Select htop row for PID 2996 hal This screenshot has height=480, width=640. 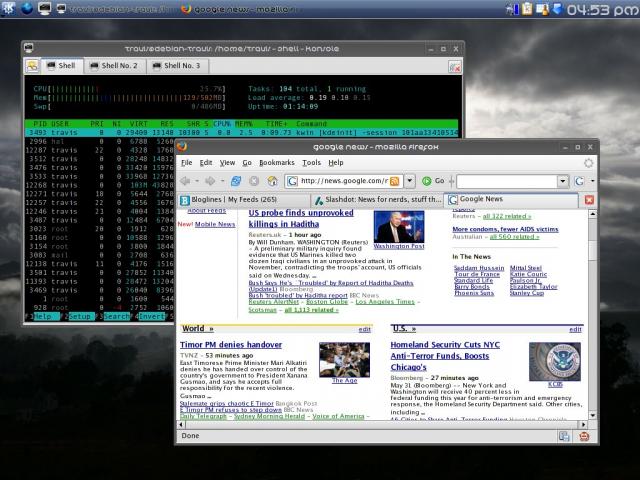(x=100, y=141)
